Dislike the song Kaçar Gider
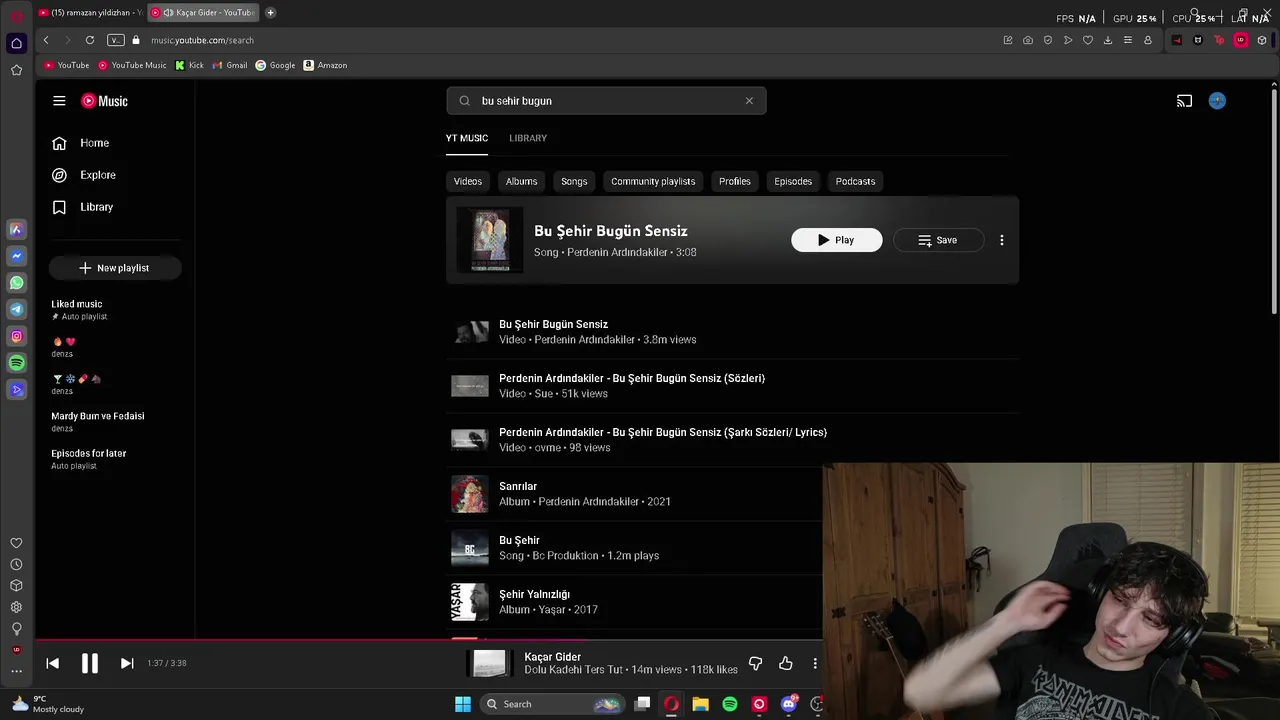This screenshot has height=720, width=1280. click(756, 663)
